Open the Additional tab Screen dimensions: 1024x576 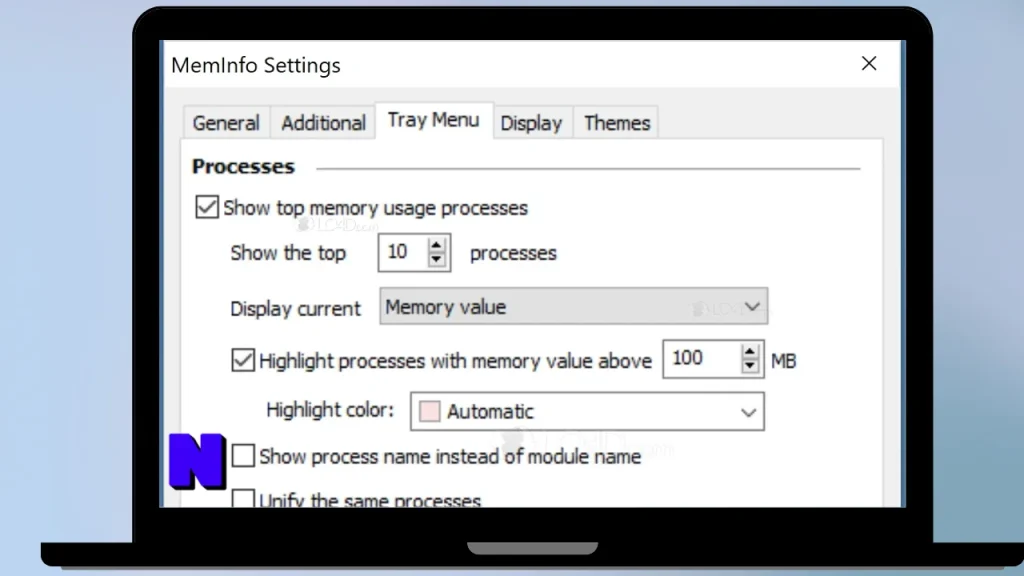[x=323, y=123]
